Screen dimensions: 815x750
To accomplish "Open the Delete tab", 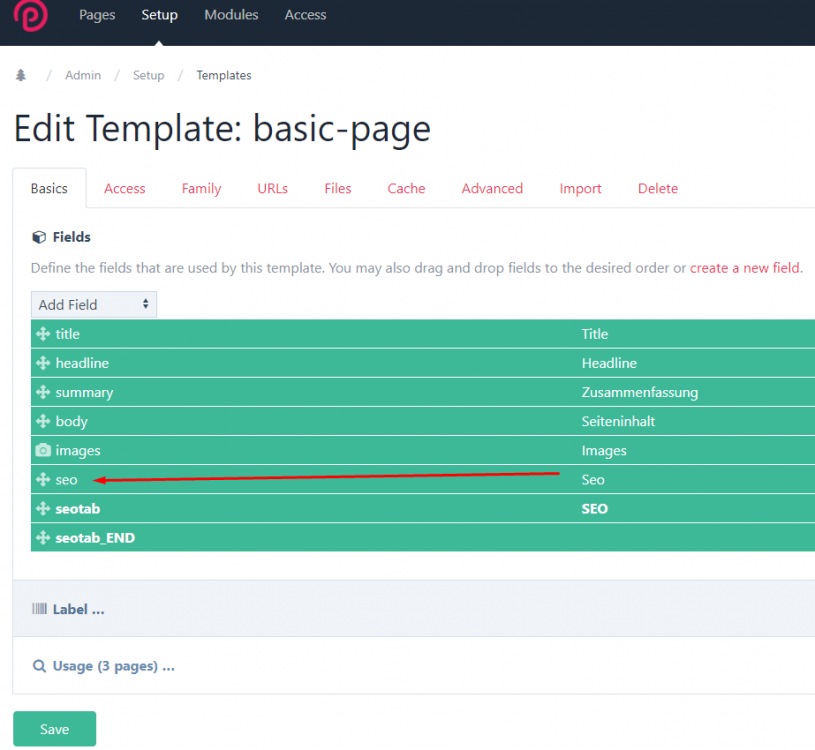I will (x=657, y=189).
